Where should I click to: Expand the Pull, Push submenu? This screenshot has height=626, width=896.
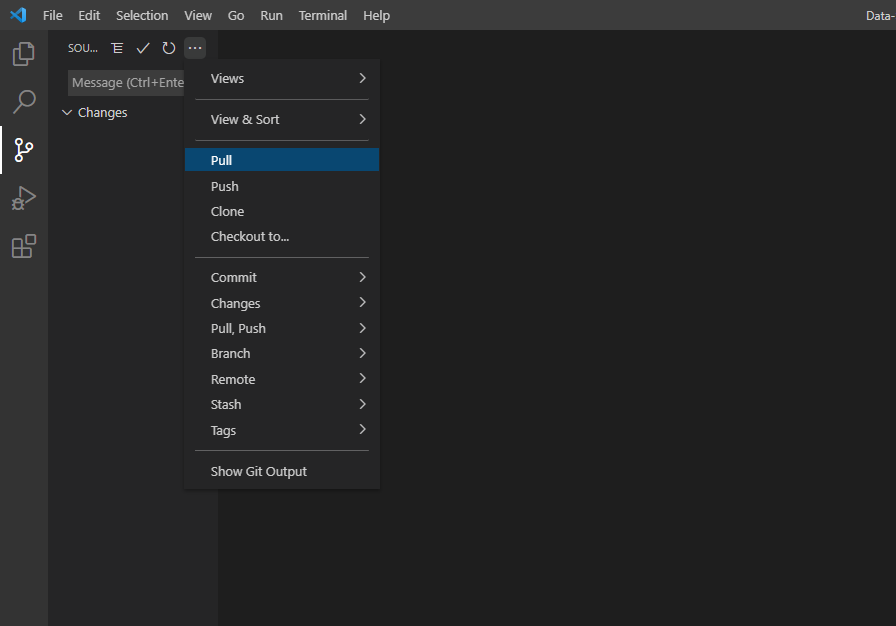click(282, 328)
